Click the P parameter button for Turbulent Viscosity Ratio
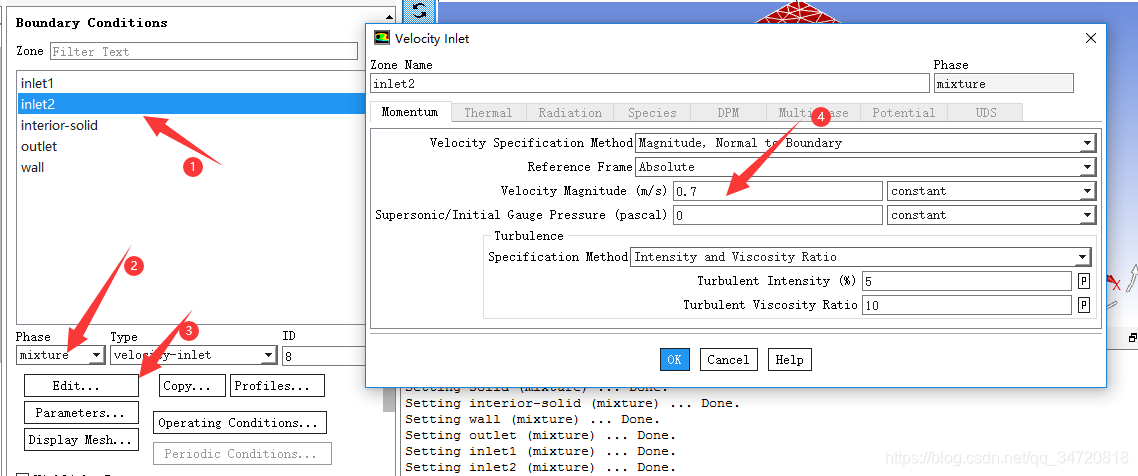Viewport: 1138px width, 476px height. click(1084, 305)
